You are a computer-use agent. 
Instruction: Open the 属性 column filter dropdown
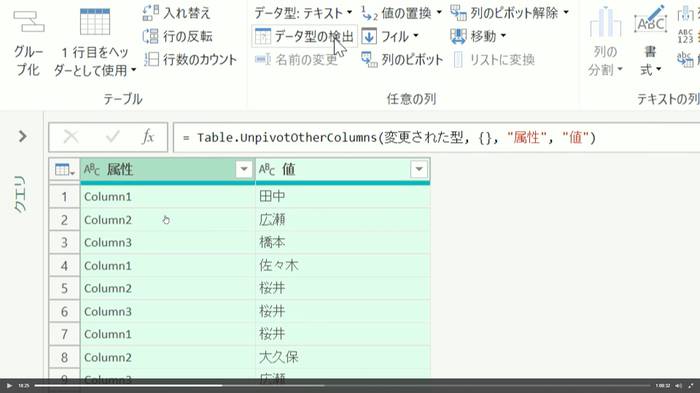click(244, 169)
